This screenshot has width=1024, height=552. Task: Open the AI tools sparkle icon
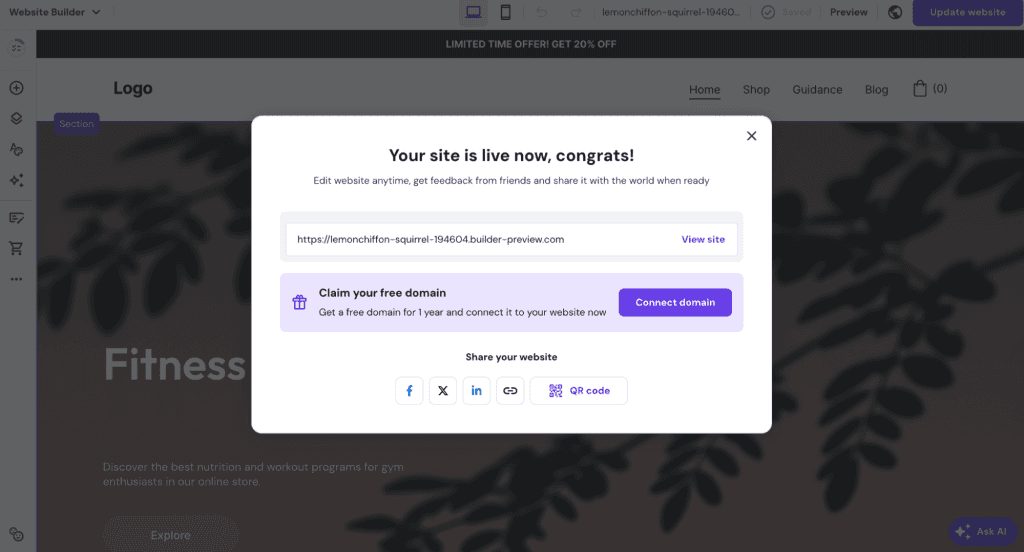point(16,181)
